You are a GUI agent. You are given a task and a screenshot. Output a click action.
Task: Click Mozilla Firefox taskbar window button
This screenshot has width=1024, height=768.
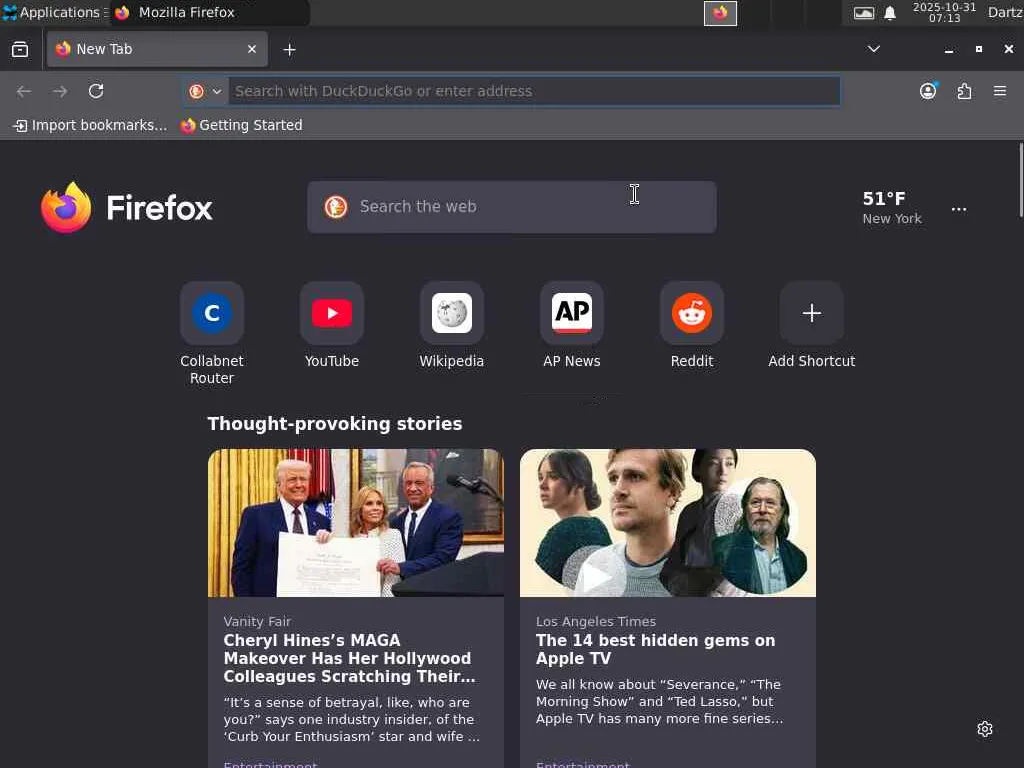[x=210, y=12]
